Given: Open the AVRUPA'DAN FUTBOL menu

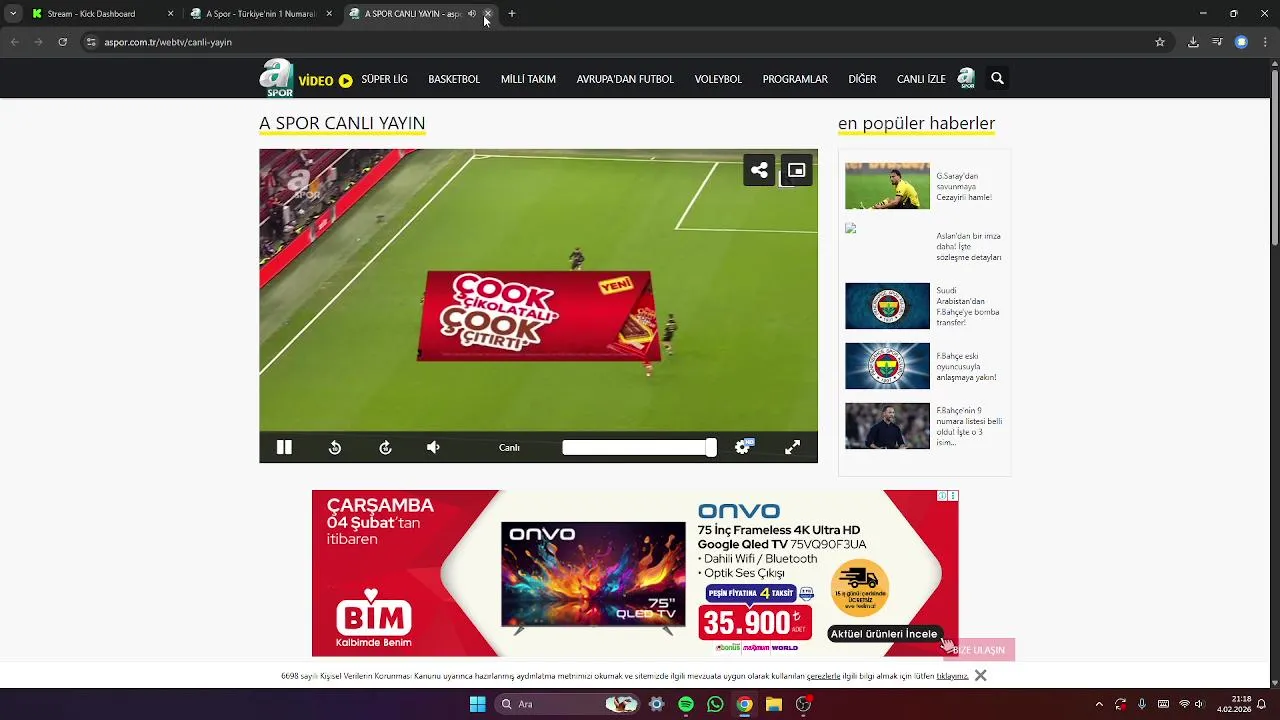Looking at the screenshot, I should click(625, 79).
